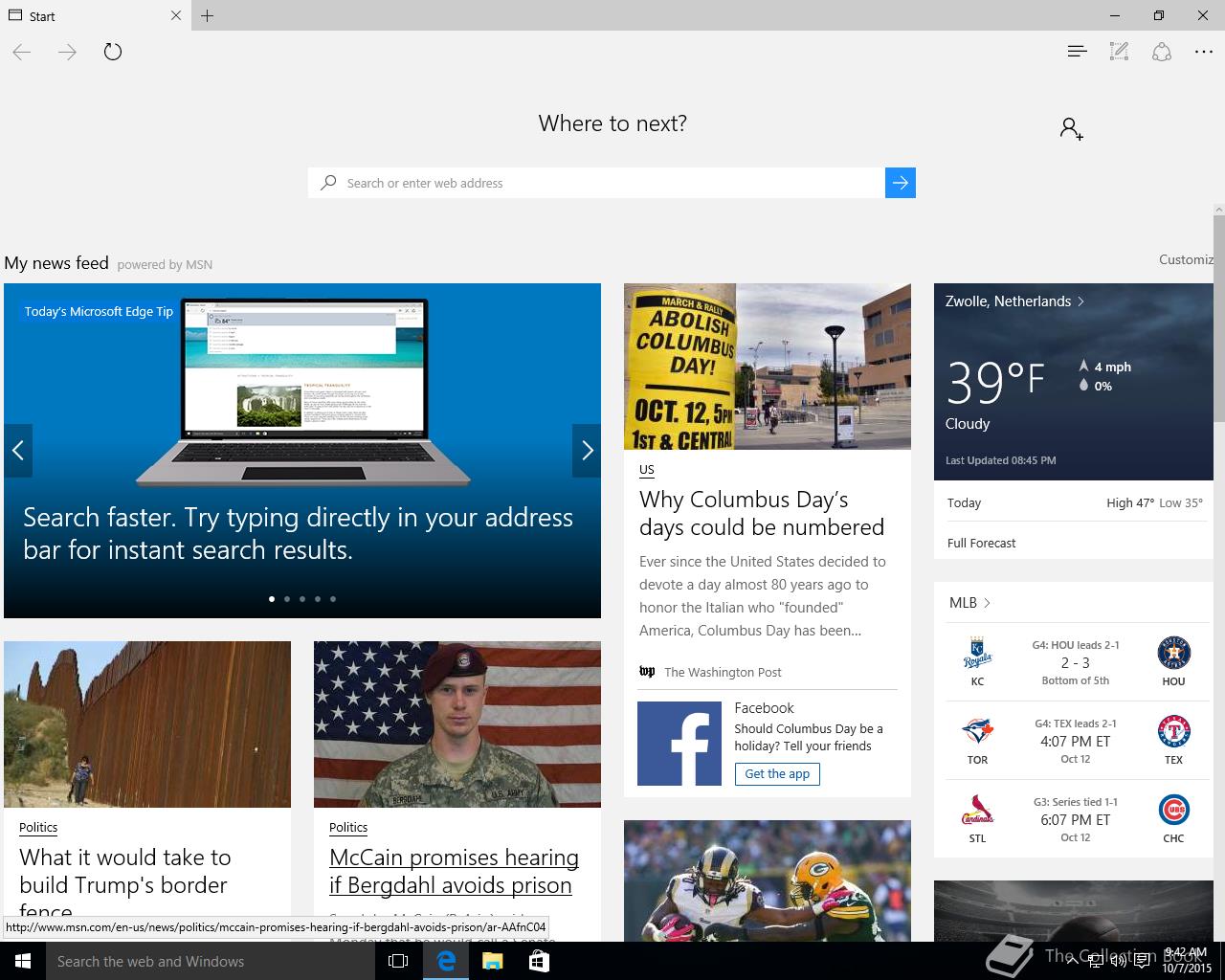Click the Facebook logo thumbnail
This screenshot has width=1225, height=980.
pyautogui.click(x=679, y=744)
